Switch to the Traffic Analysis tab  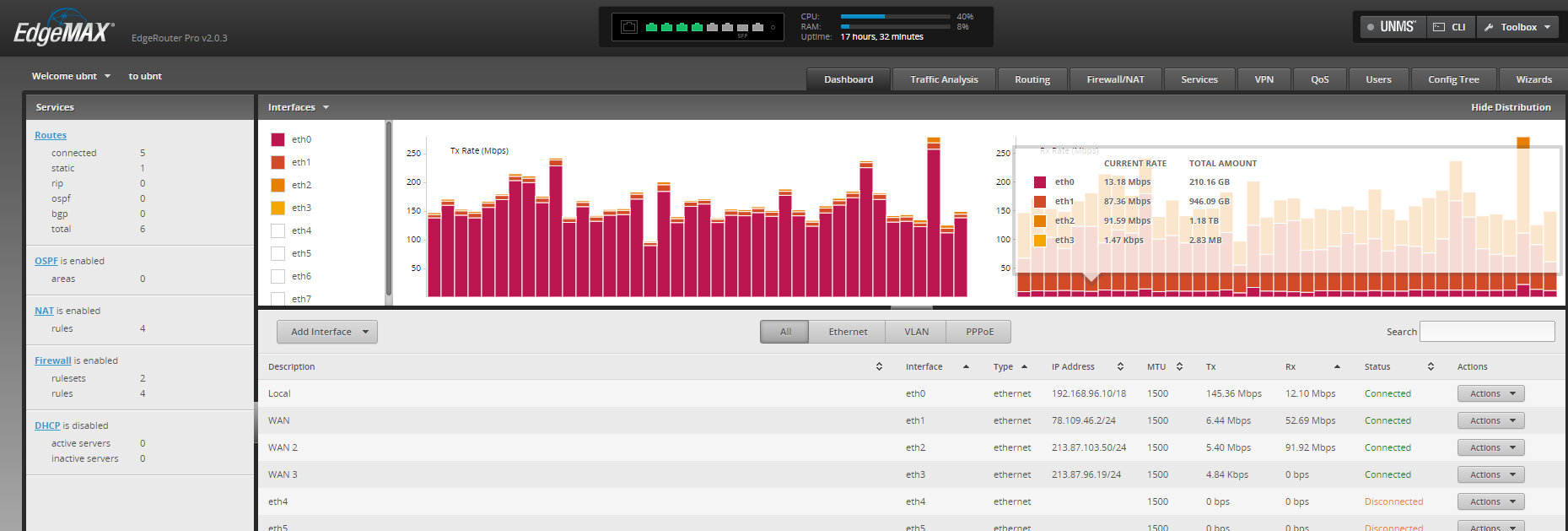pos(944,79)
